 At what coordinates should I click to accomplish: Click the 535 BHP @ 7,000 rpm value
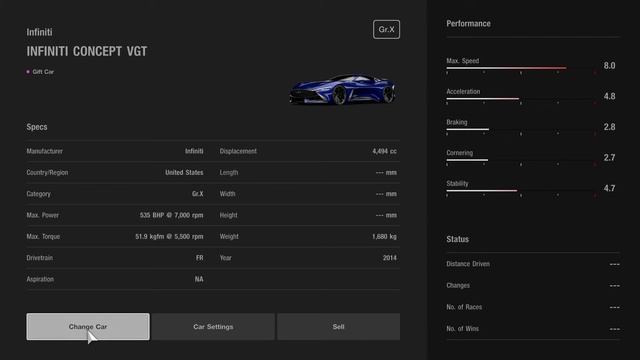(171, 215)
